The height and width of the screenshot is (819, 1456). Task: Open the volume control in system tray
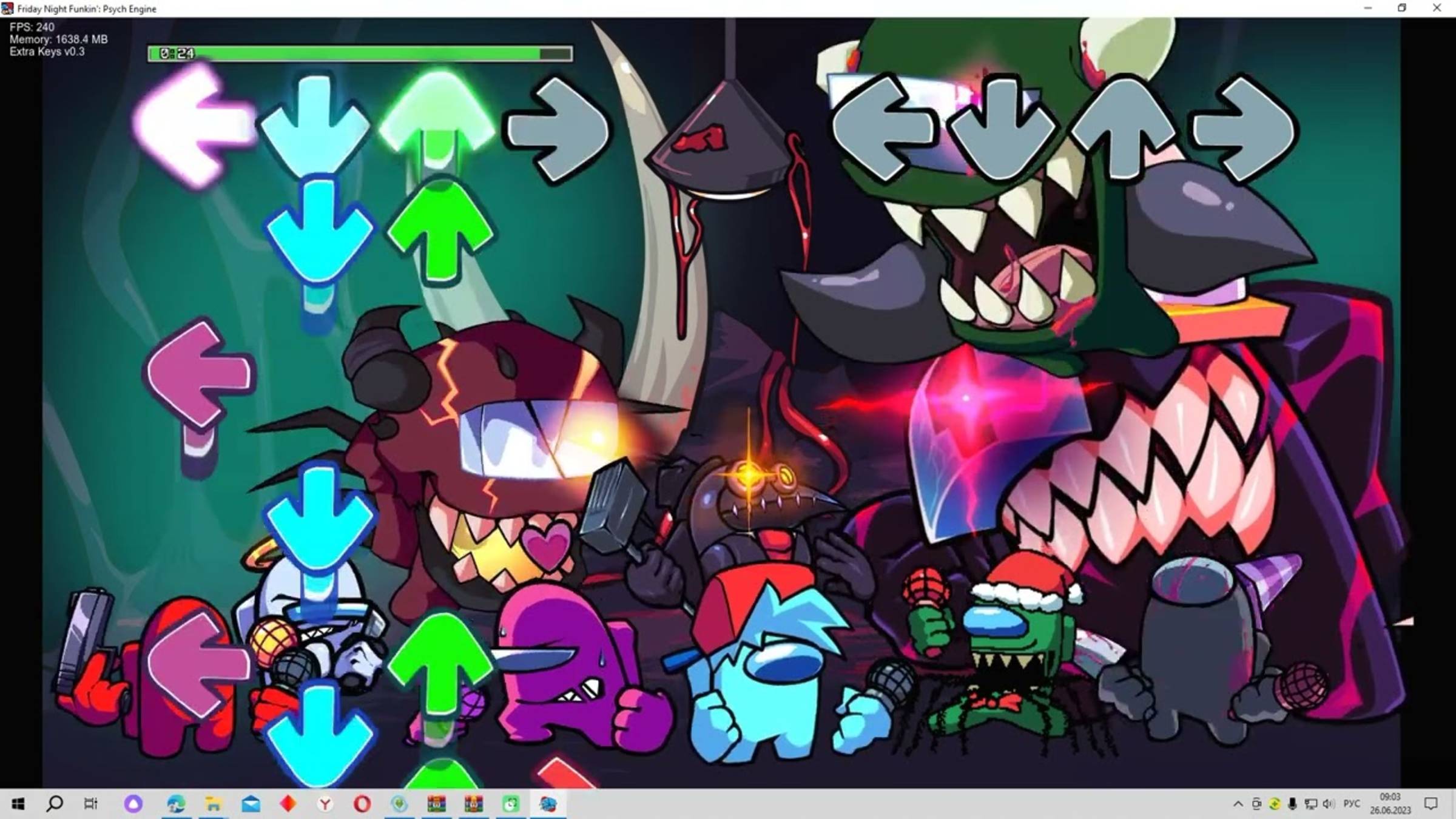tap(1329, 804)
